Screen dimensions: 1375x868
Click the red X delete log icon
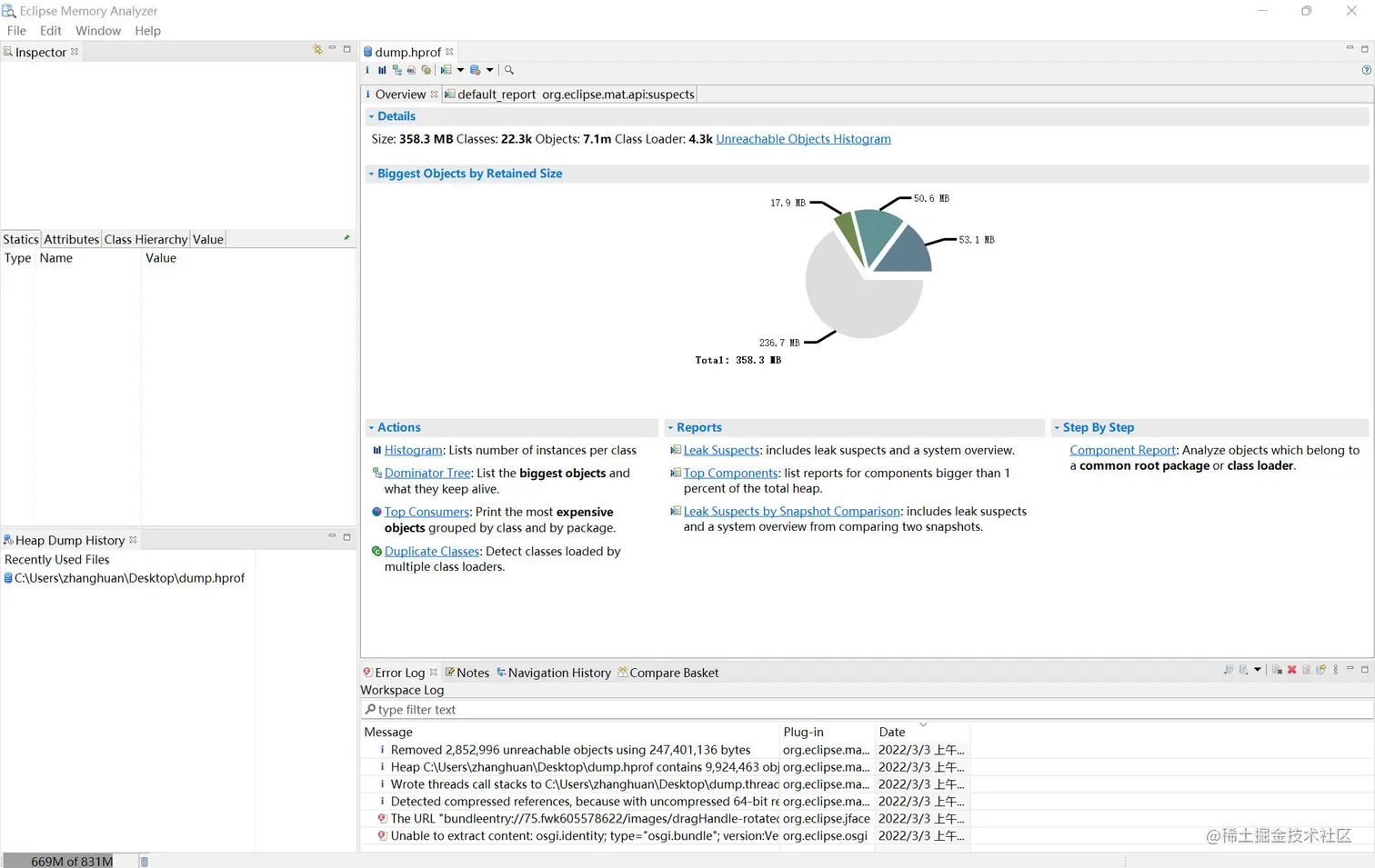pyautogui.click(x=1291, y=670)
